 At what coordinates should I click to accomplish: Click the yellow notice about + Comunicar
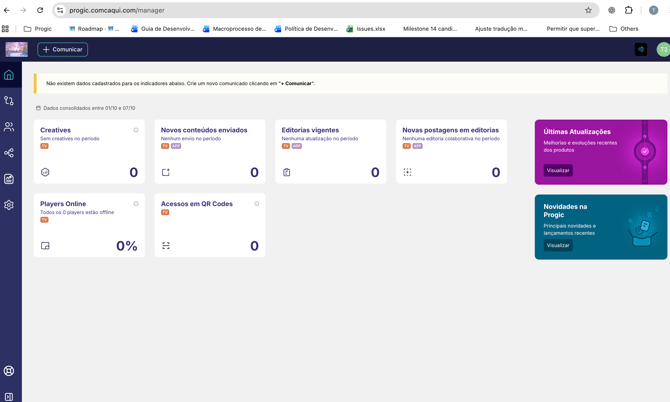350,83
